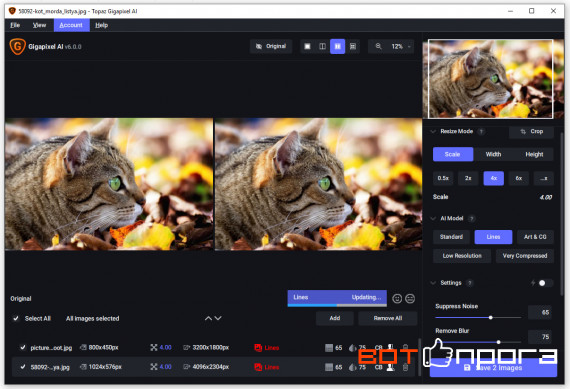Open the Account menu
Image resolution: width=570 pixels, height=389 pixels.
pyautogui.click(x=71, y=25)
